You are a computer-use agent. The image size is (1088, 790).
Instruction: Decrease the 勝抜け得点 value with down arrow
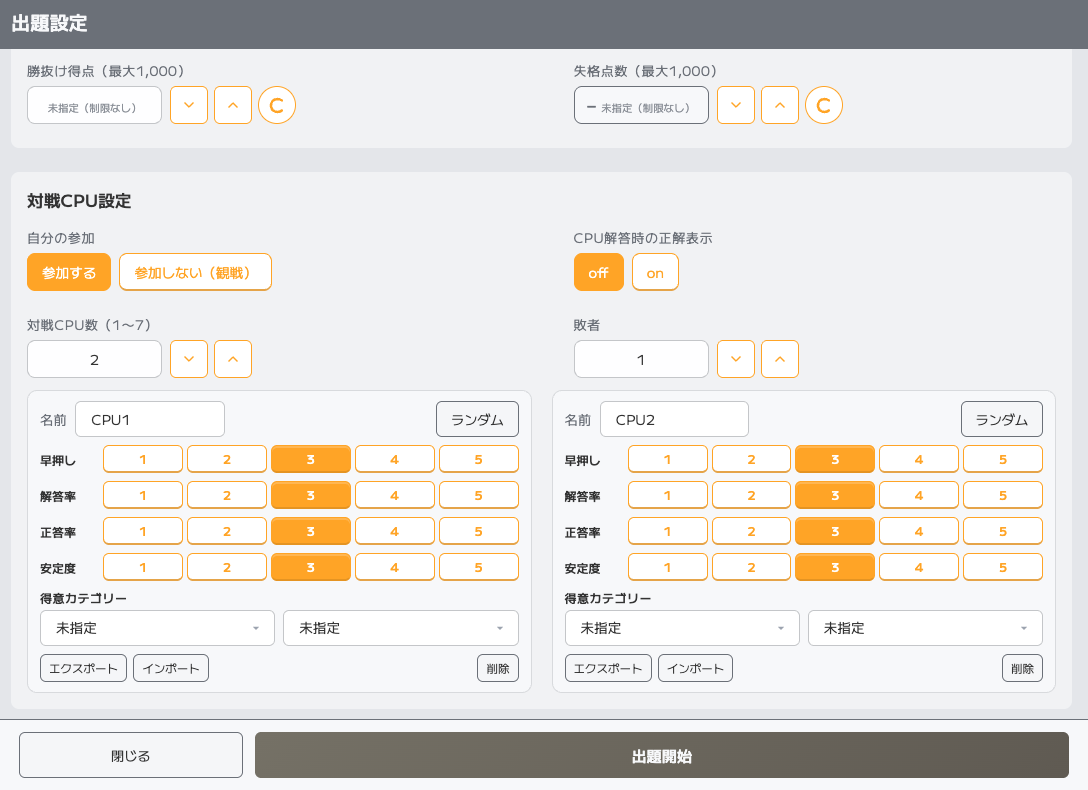pyautogui.click(x=189, y=105)
